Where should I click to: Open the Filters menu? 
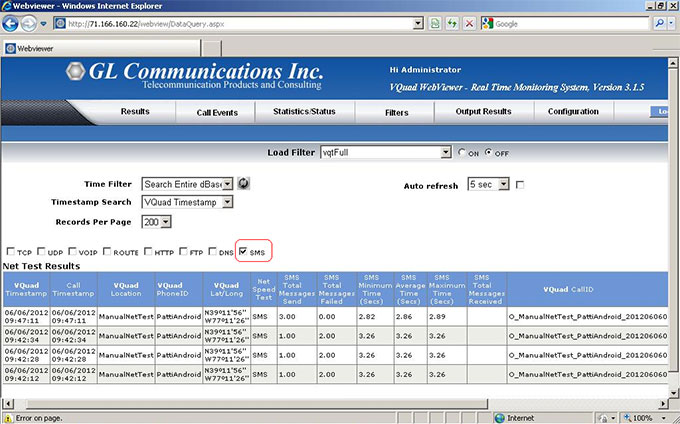tap(396, 112)
